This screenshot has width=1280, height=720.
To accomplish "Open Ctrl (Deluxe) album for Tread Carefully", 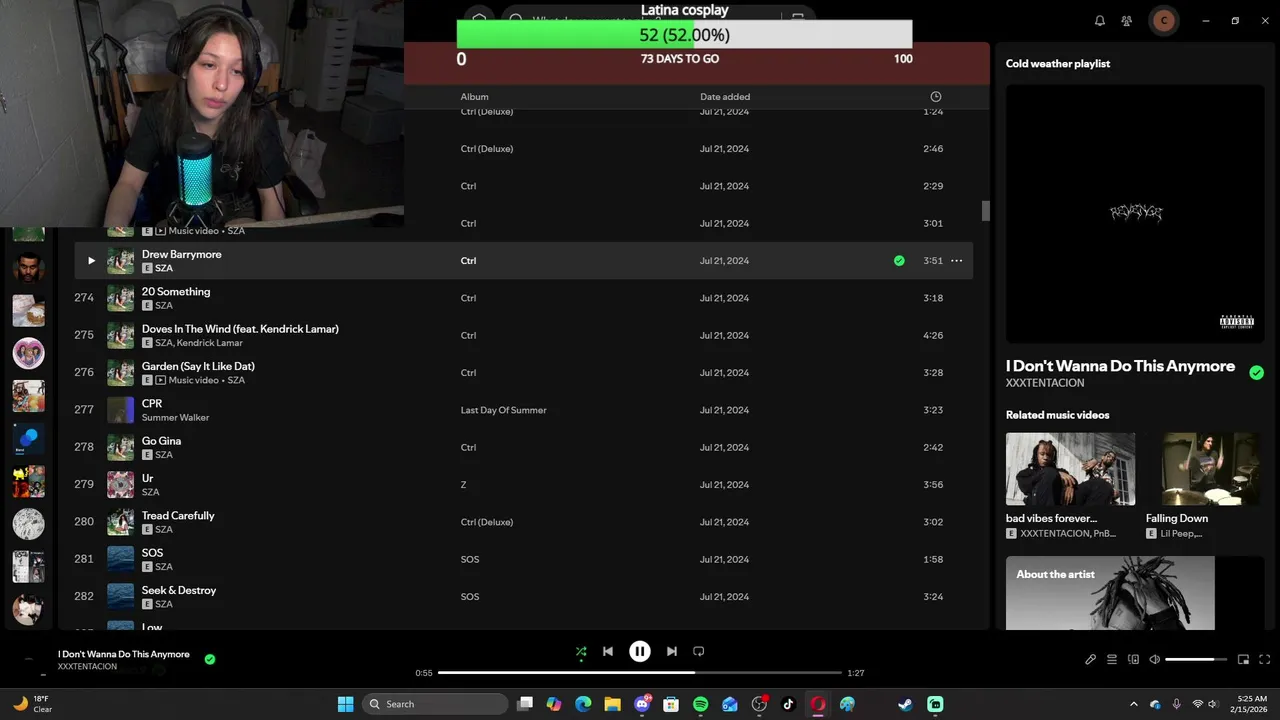I will 486,522.
